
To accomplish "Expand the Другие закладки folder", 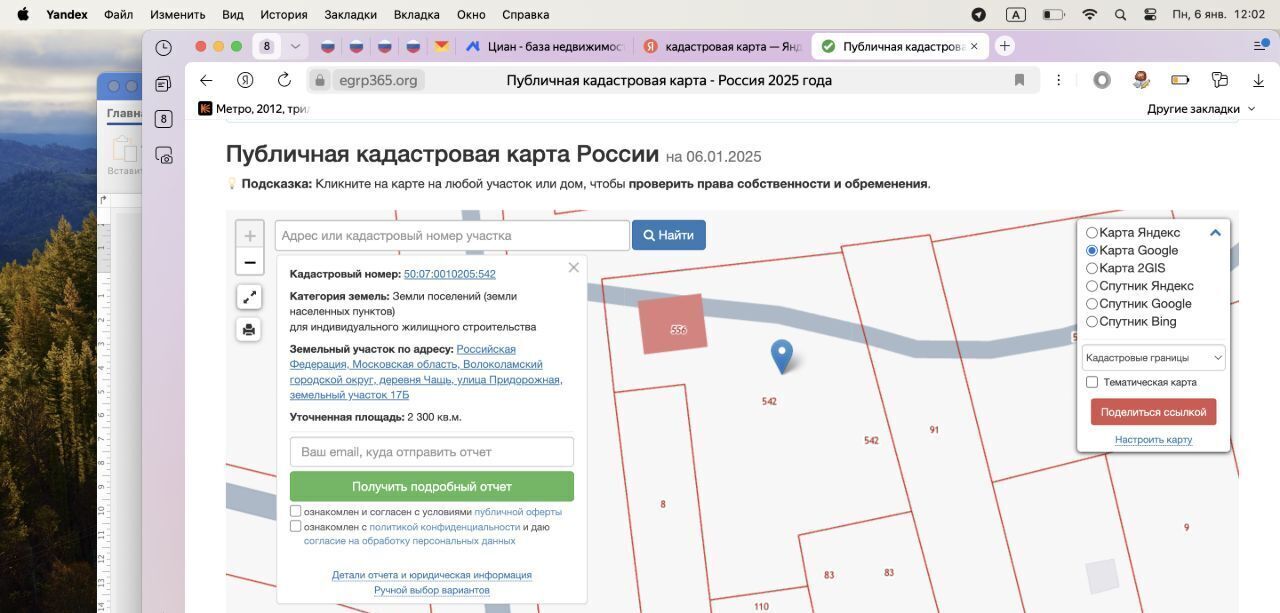I will point(1200,109).
